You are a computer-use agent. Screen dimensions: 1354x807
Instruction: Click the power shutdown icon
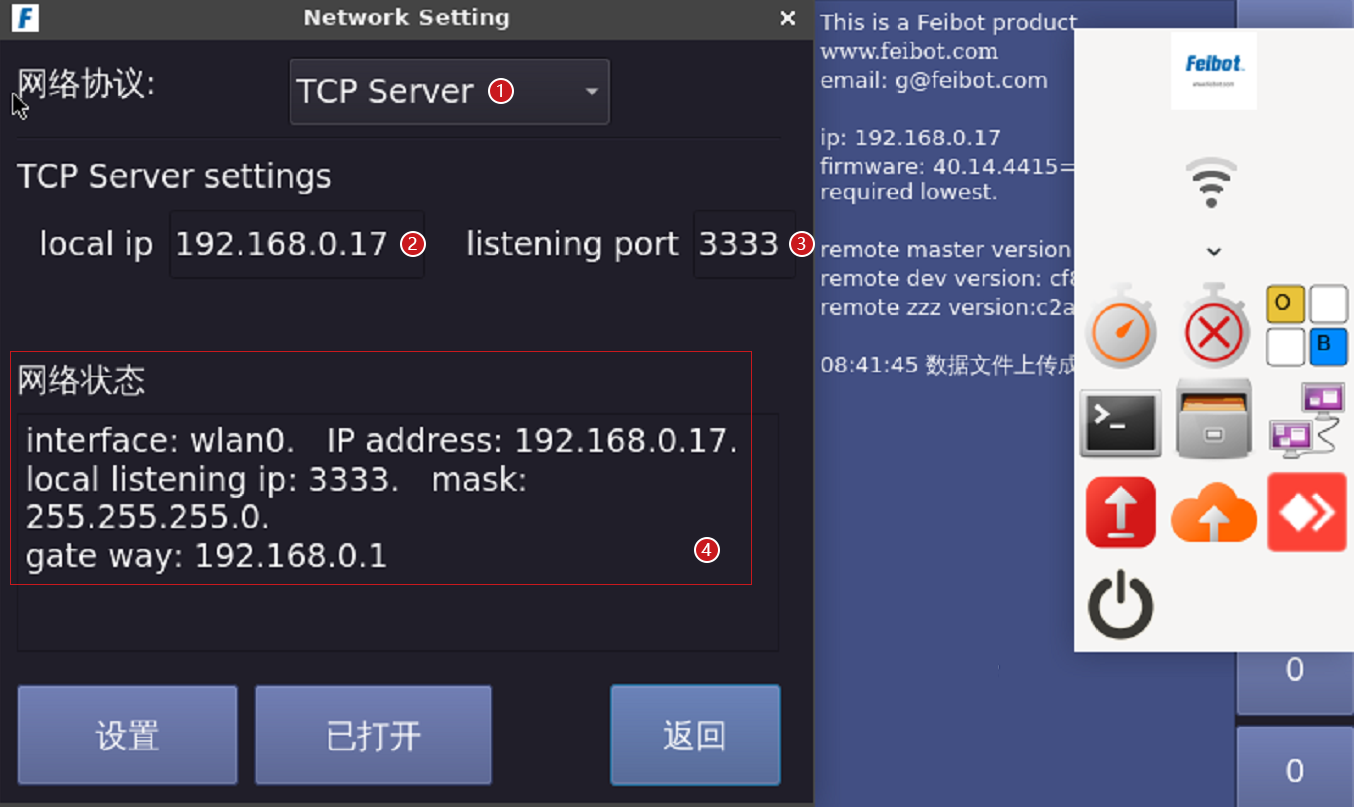(1120, 603)
